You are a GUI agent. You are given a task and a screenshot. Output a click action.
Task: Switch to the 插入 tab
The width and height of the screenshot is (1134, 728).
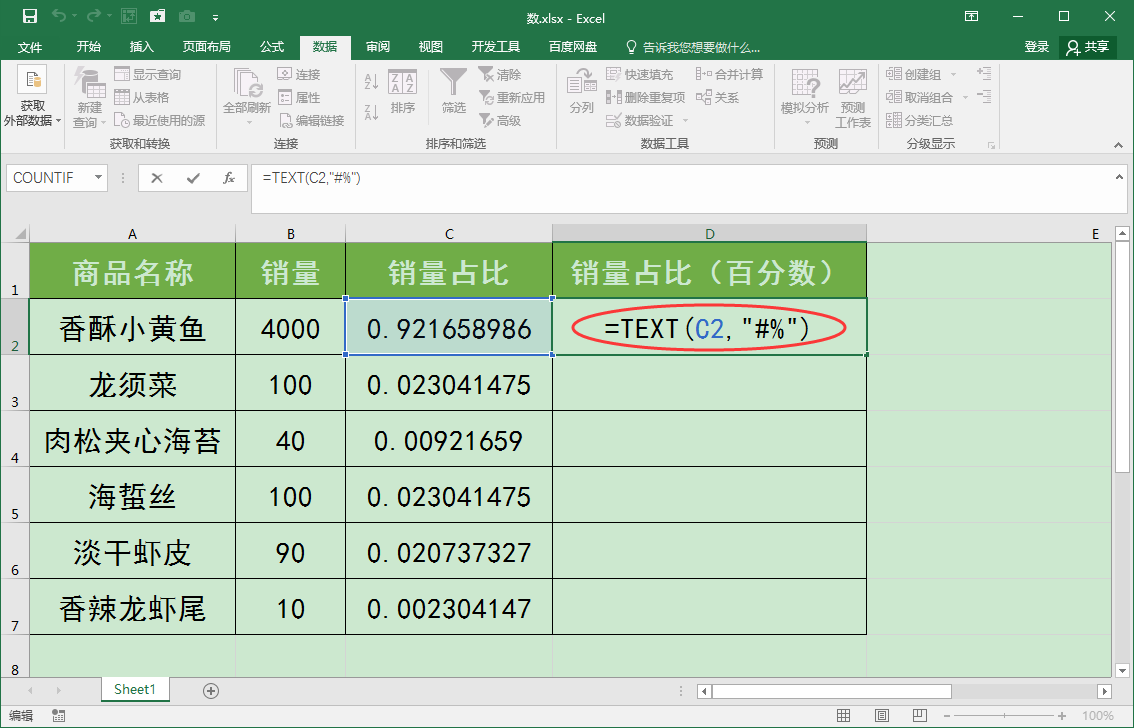click(141, 47)
